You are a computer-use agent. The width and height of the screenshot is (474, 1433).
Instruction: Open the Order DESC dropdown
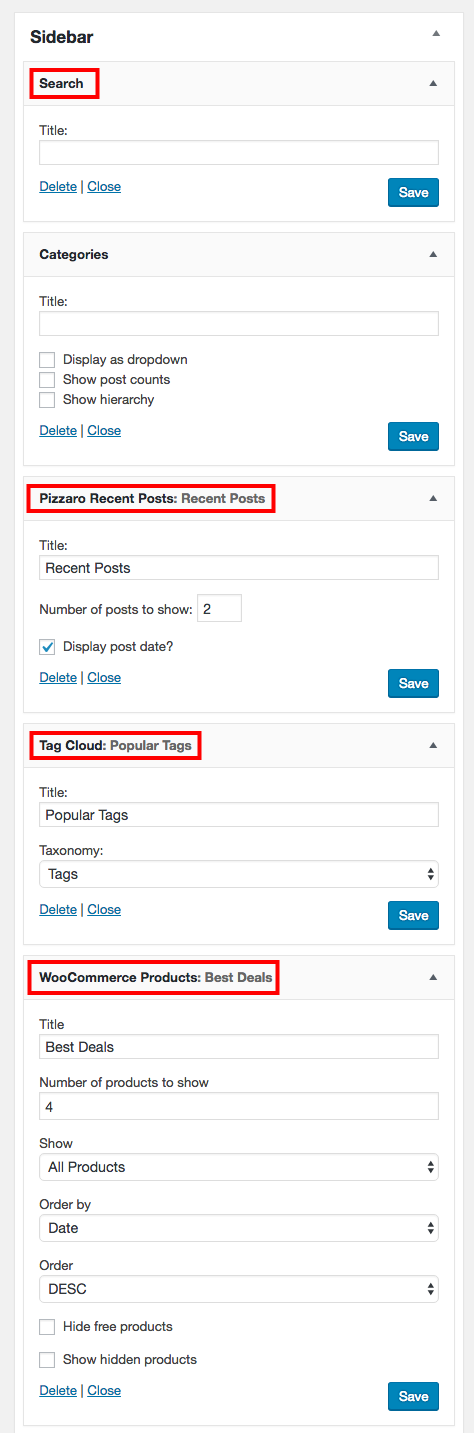[x=239, y=1289]
